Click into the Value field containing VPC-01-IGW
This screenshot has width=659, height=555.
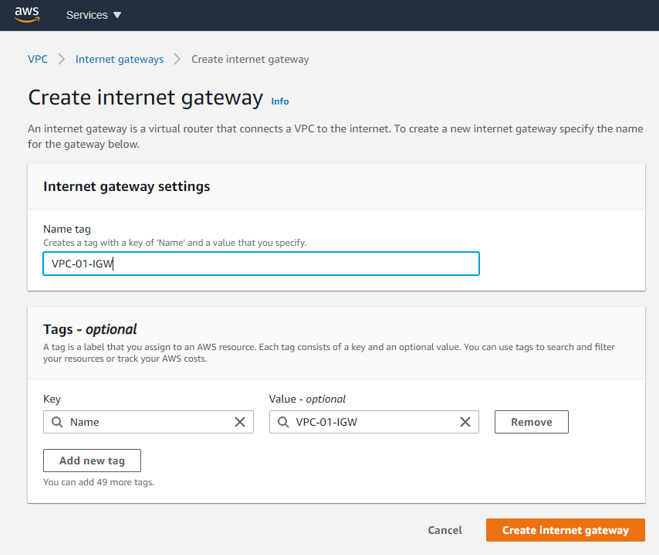pos(372,422)
